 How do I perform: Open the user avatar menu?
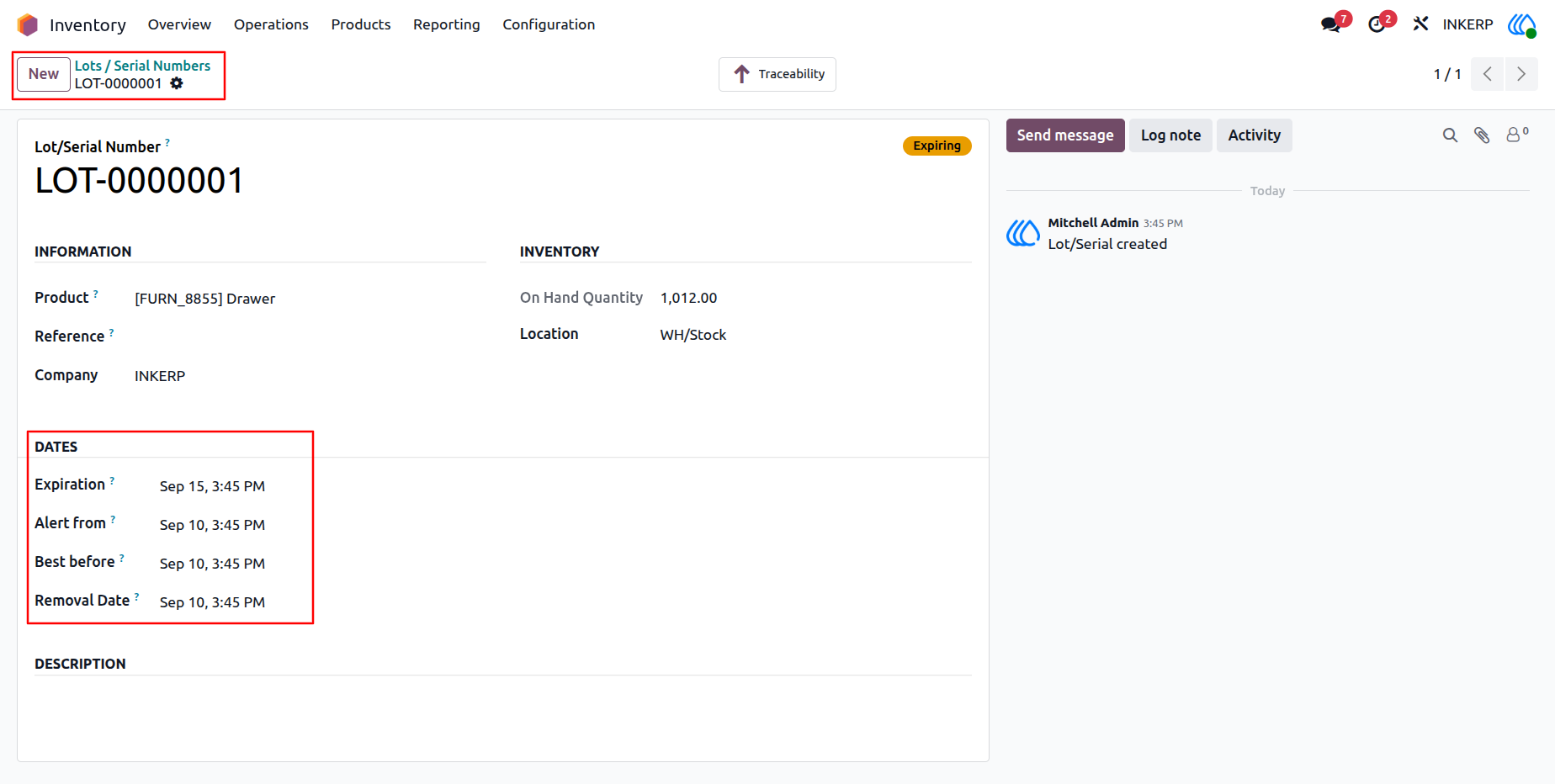point(1521,24)
